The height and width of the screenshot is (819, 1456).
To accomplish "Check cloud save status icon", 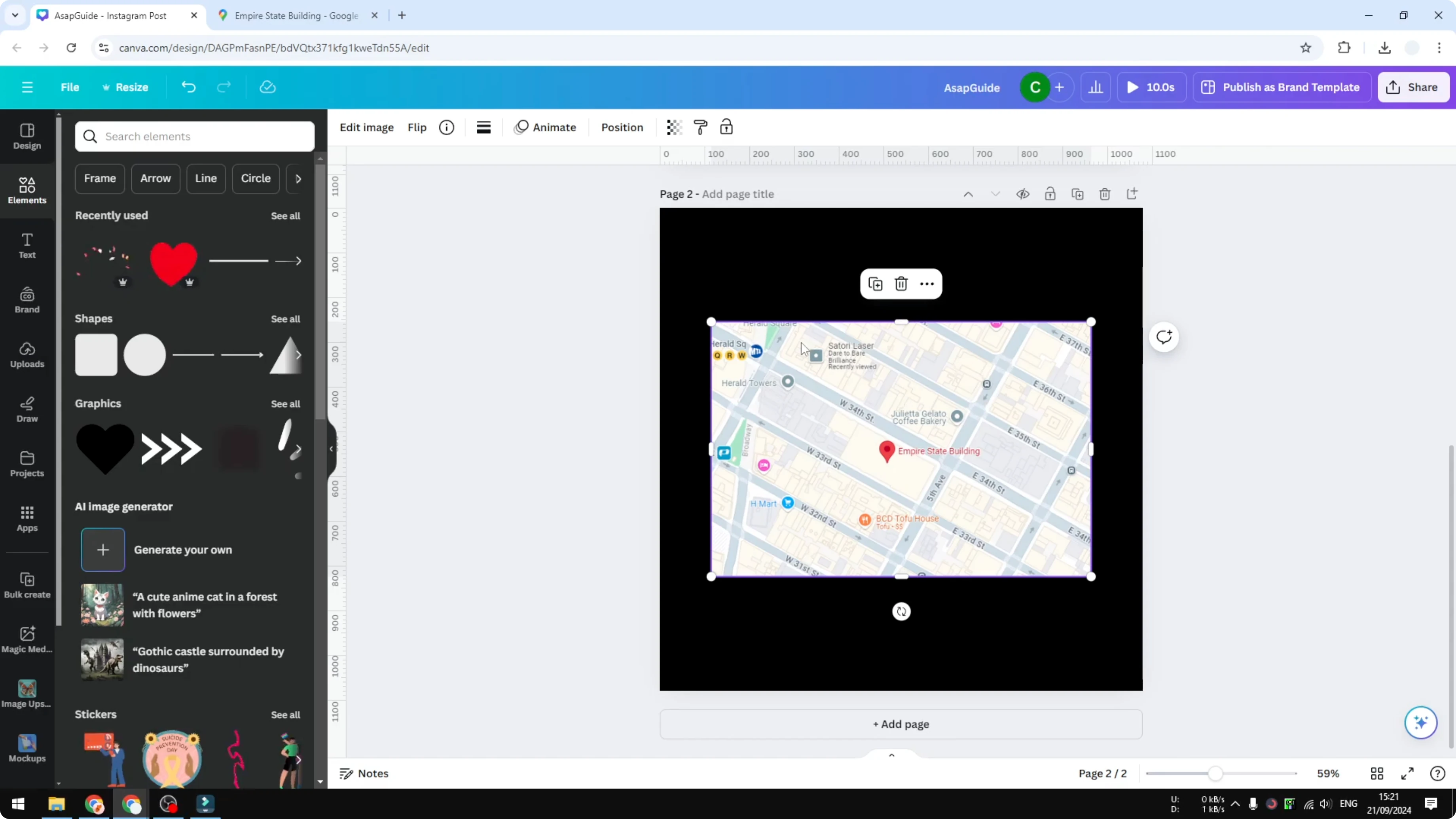I will click(x=267, y=87).
